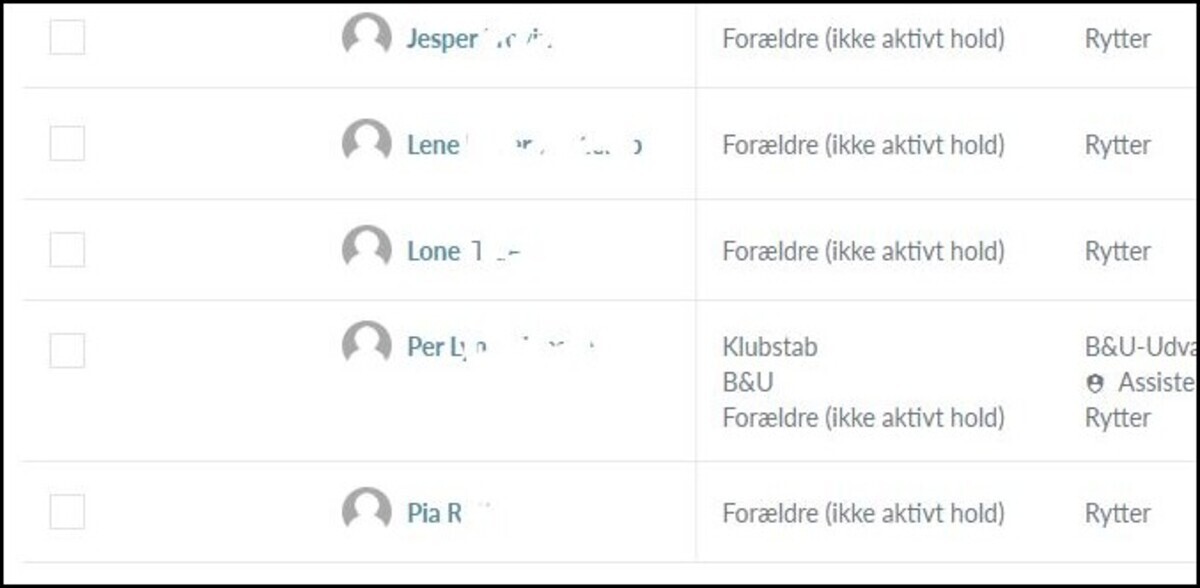The width and height of the screenshot is (1200, 588).
Task: Click Rytter role in Pia's row
Action: (x=1117, y=514)
